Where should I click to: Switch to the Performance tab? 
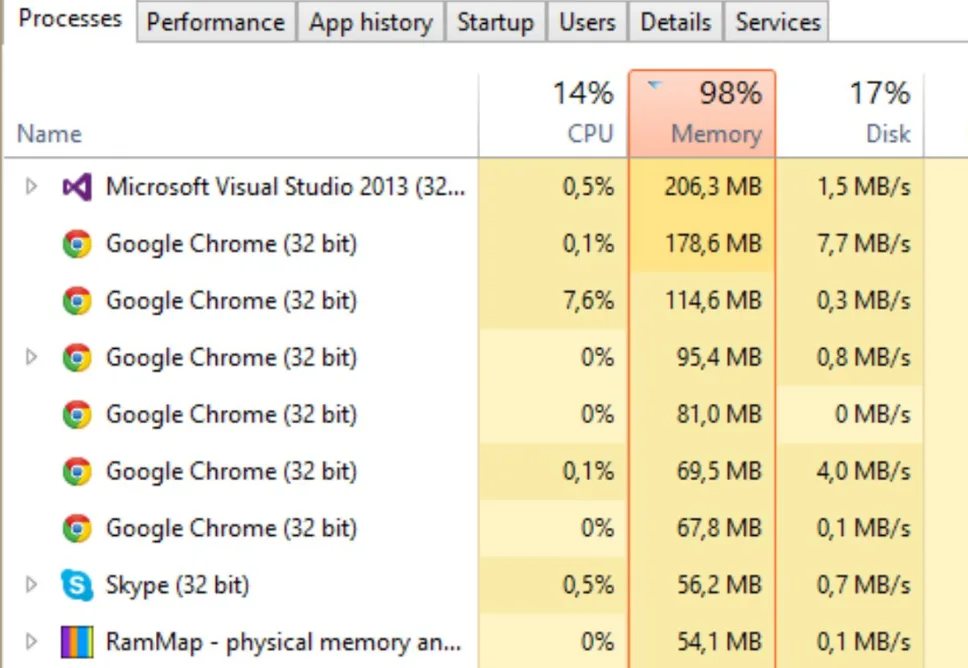point(215,22)
